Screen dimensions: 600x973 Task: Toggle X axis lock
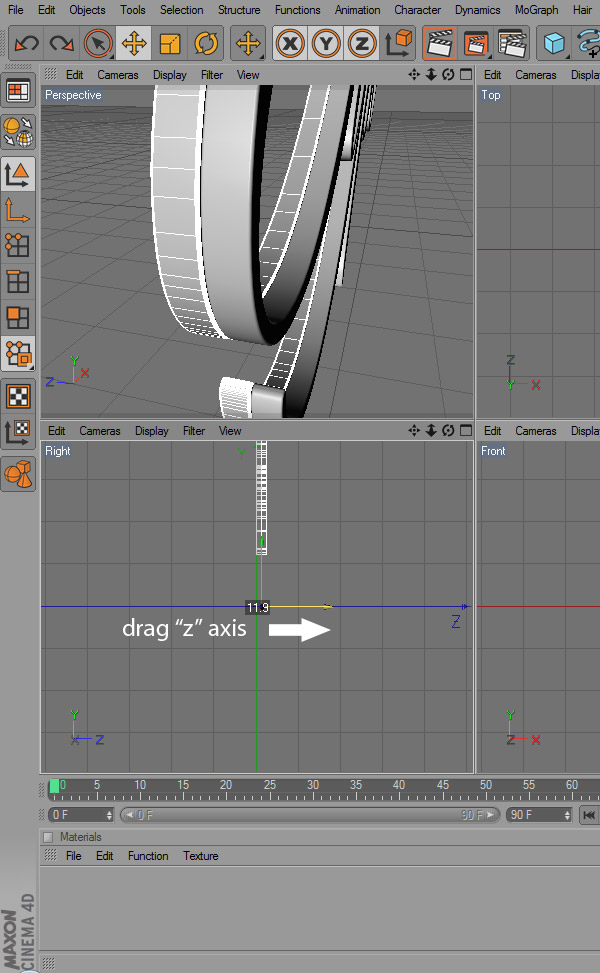(x=291, y=44)
